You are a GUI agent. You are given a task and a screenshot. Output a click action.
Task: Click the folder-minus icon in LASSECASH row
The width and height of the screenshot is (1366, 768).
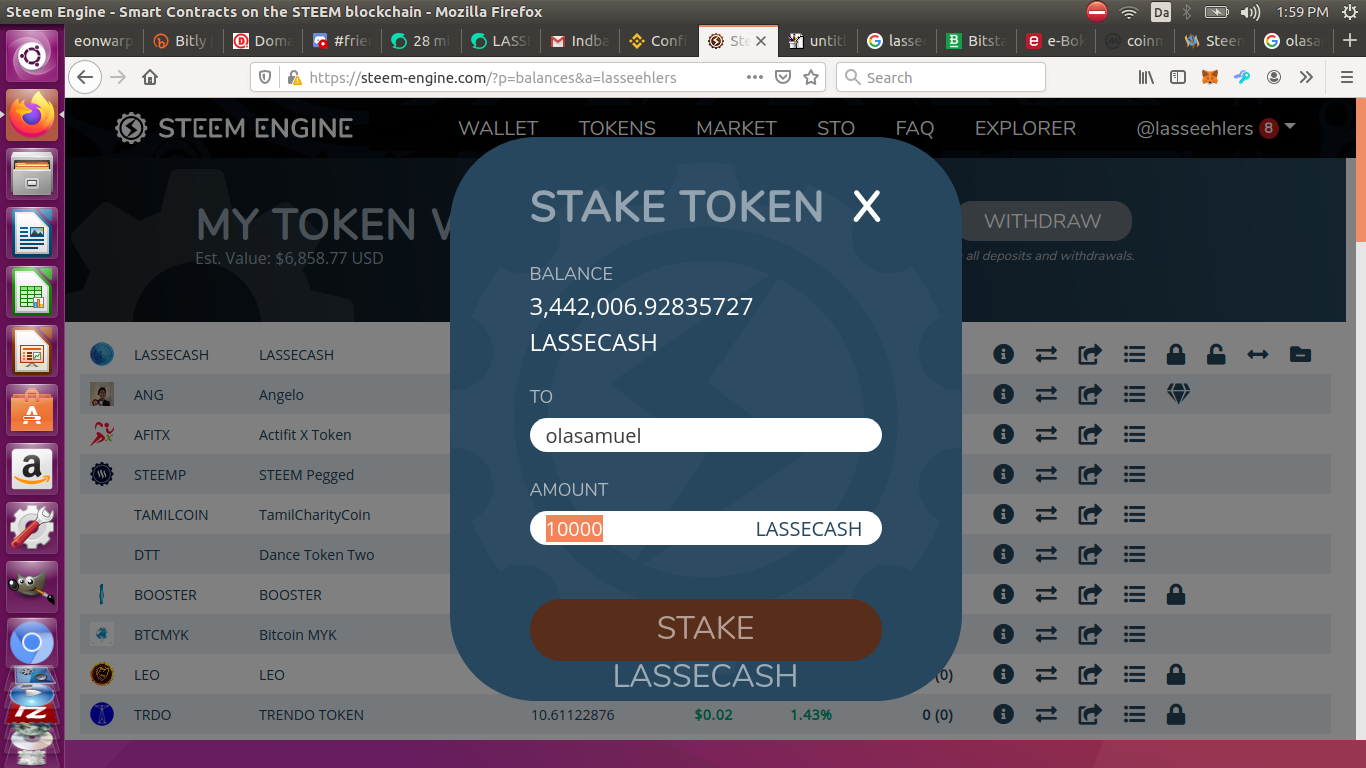[1300, 354]
